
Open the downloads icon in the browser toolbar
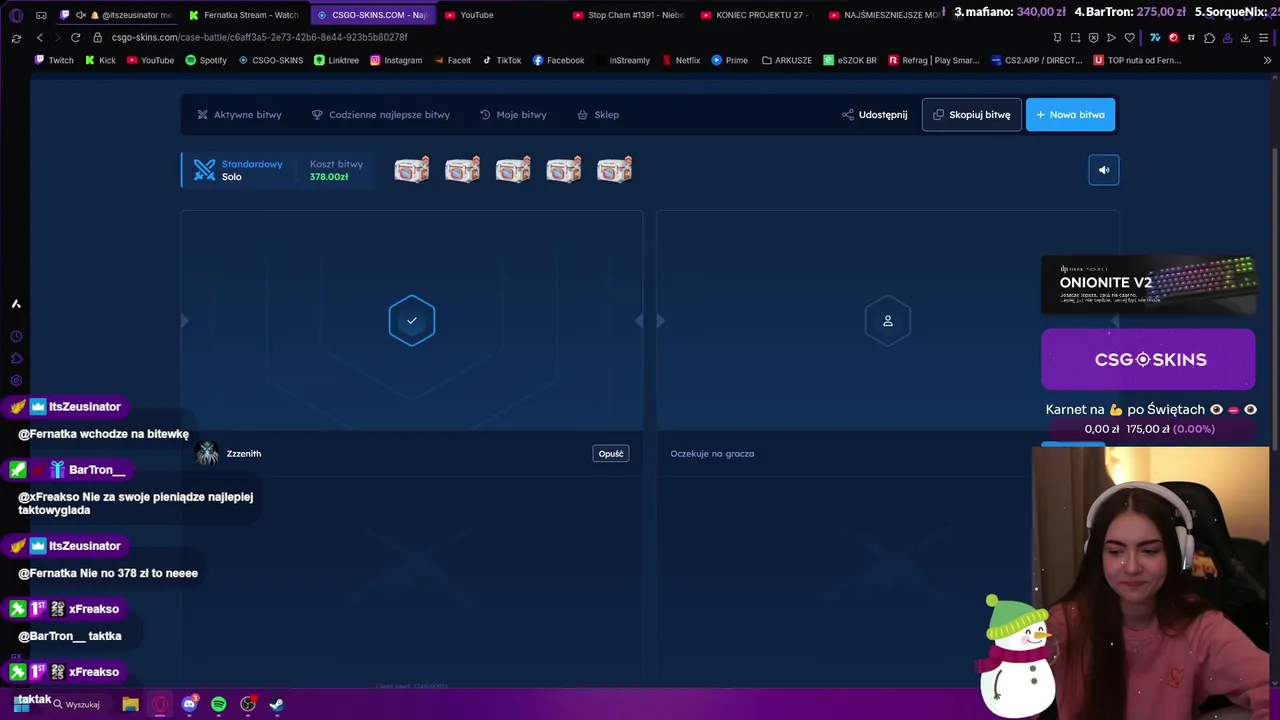coord(1245,37)
